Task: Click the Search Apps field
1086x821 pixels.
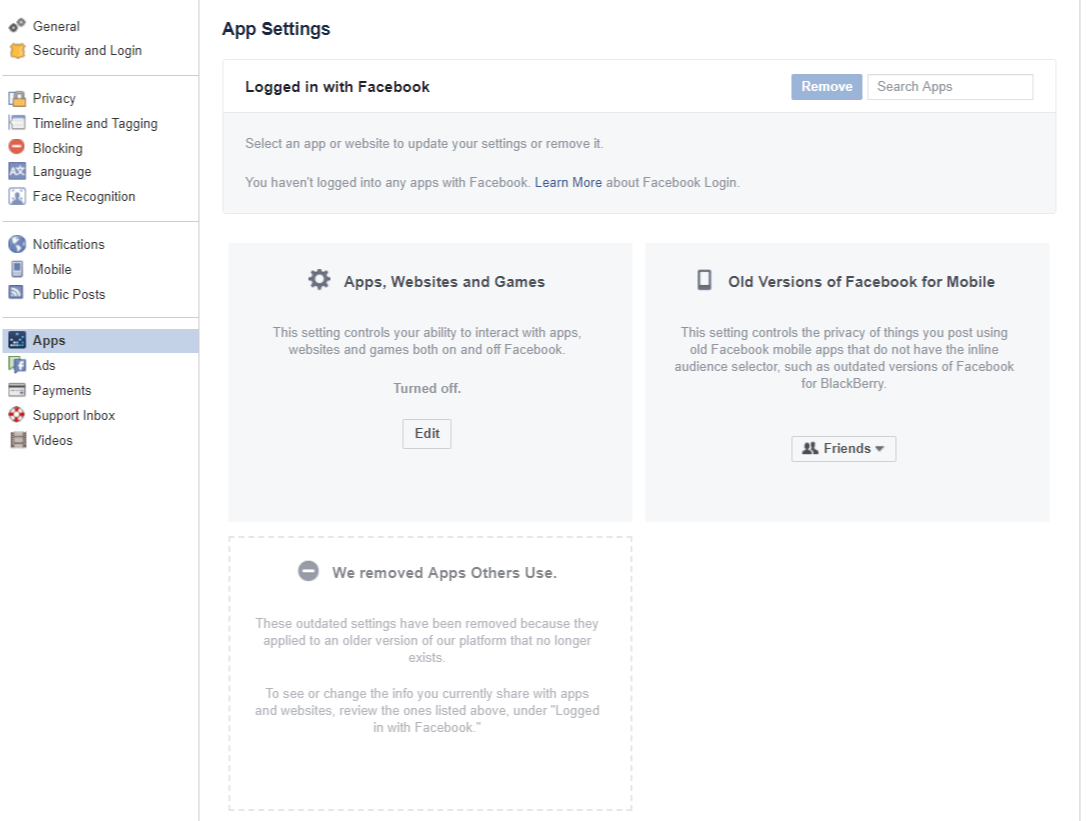Action: (950, 87)
